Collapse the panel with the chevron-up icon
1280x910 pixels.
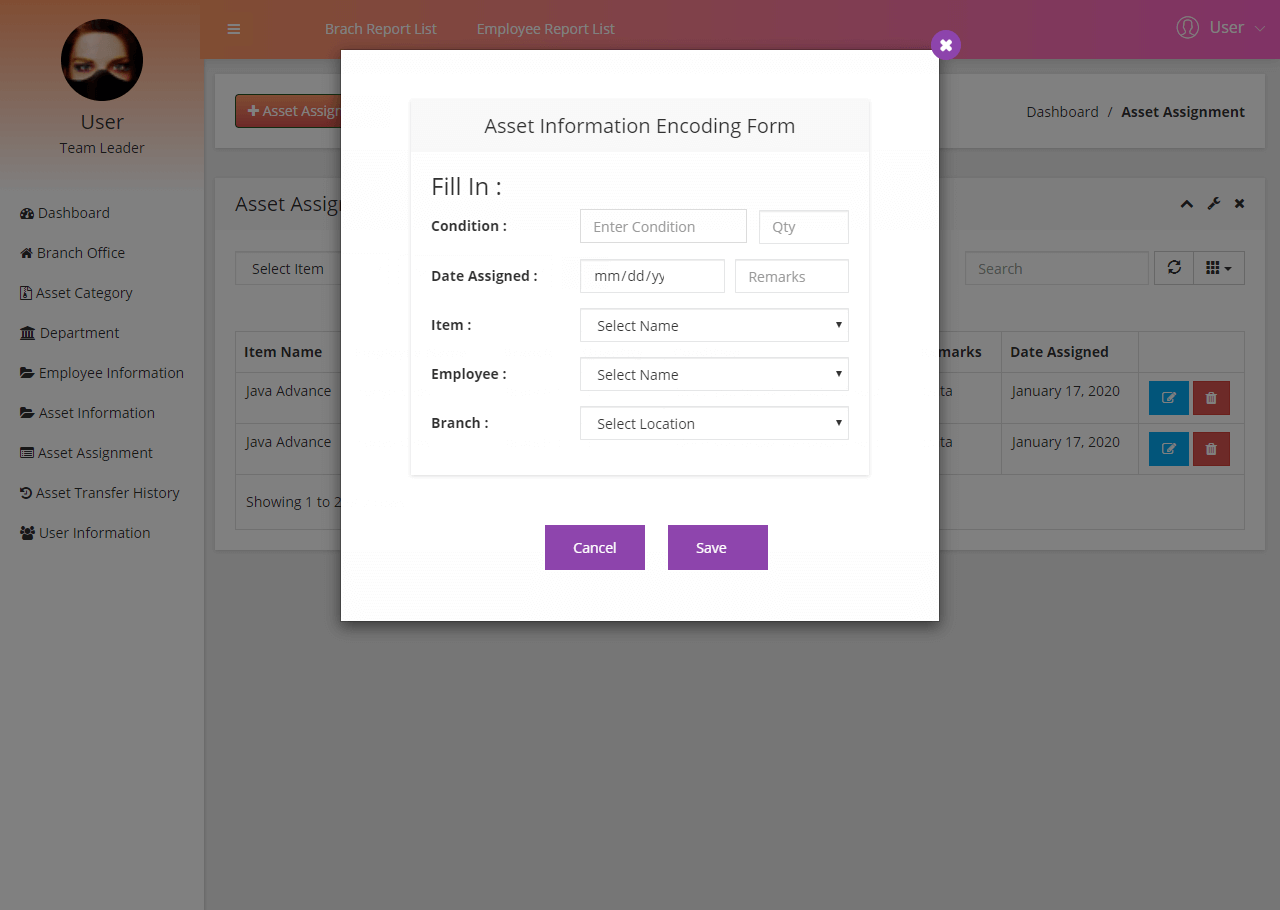[1186, 204]
